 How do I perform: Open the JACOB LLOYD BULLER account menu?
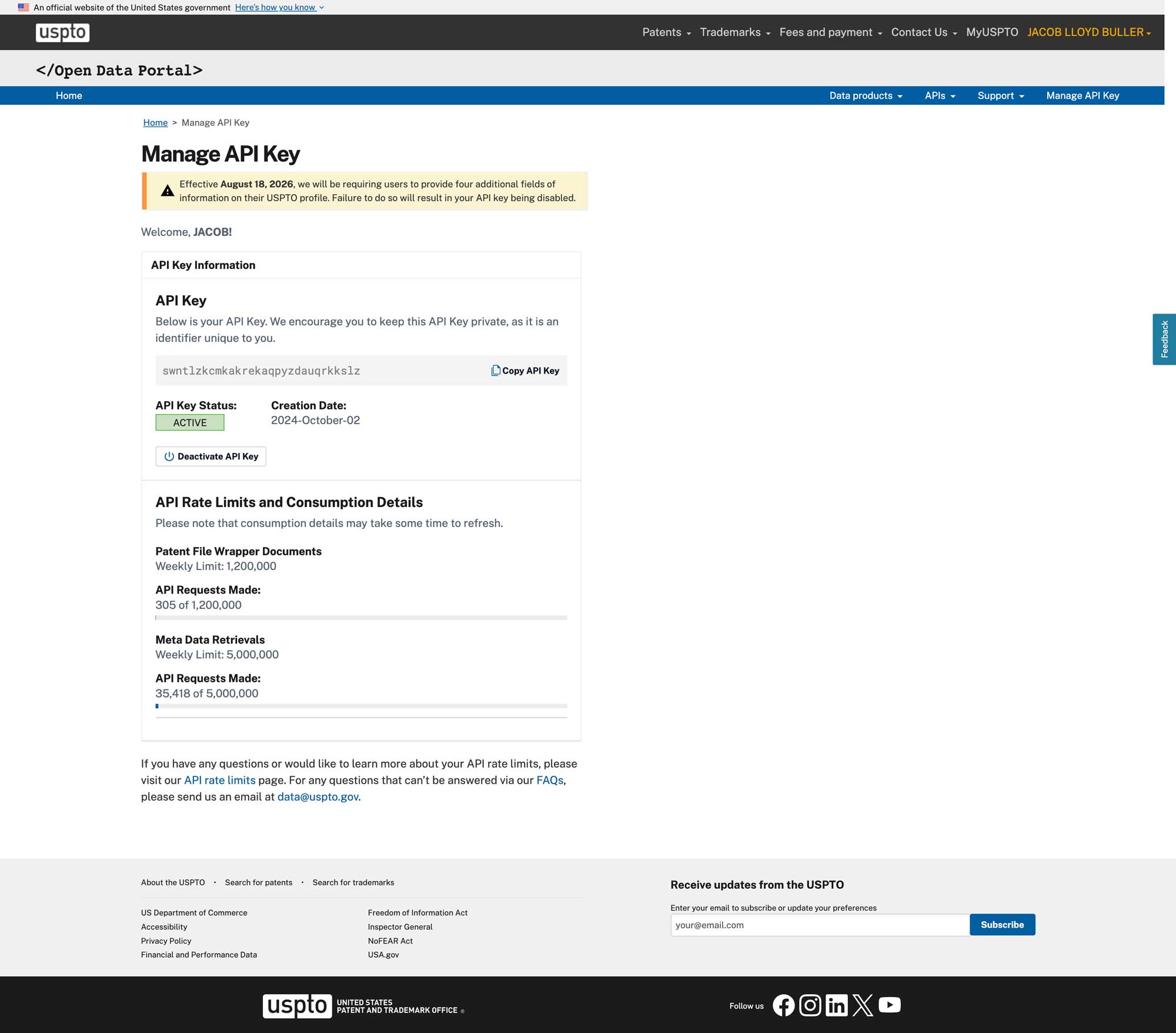1089,32
